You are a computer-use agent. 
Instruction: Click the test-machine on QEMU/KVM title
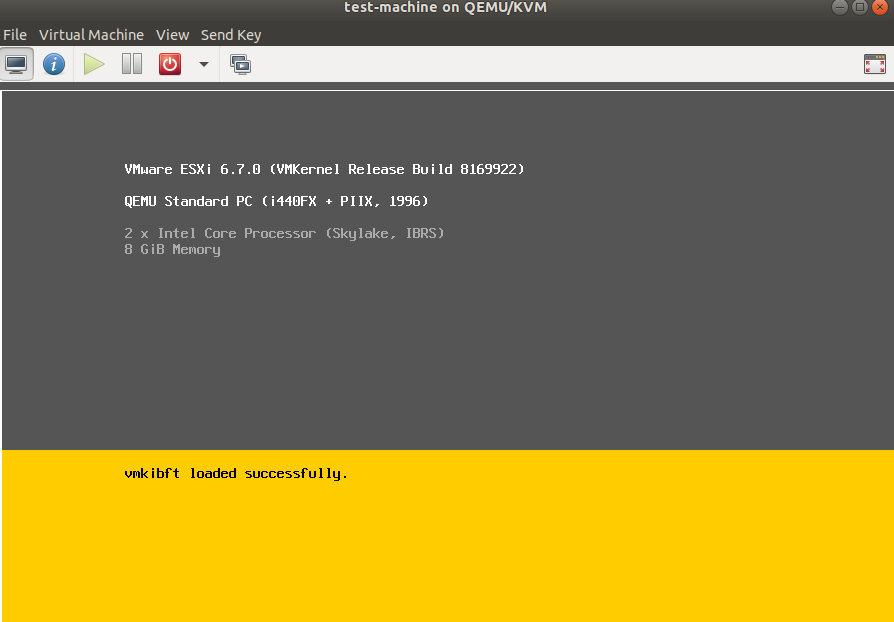click(445, 7)
